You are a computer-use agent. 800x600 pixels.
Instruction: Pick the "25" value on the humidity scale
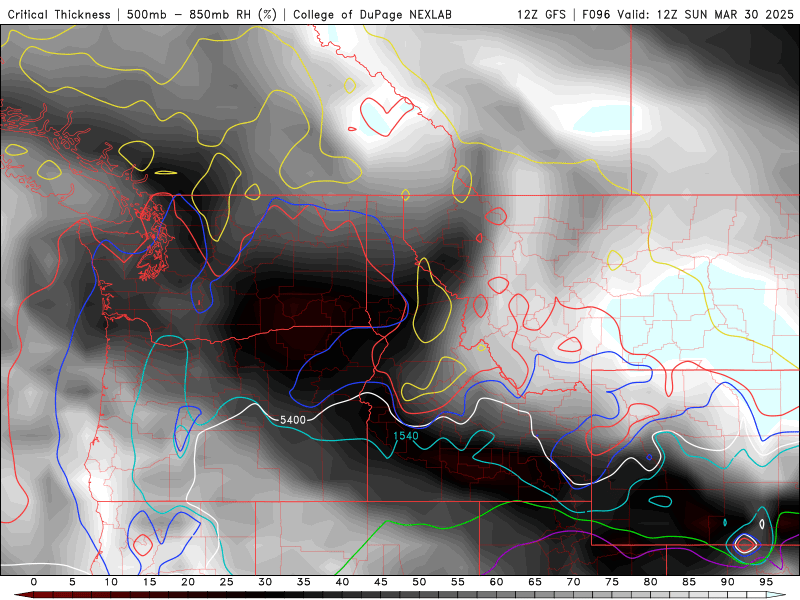(227, 582)
